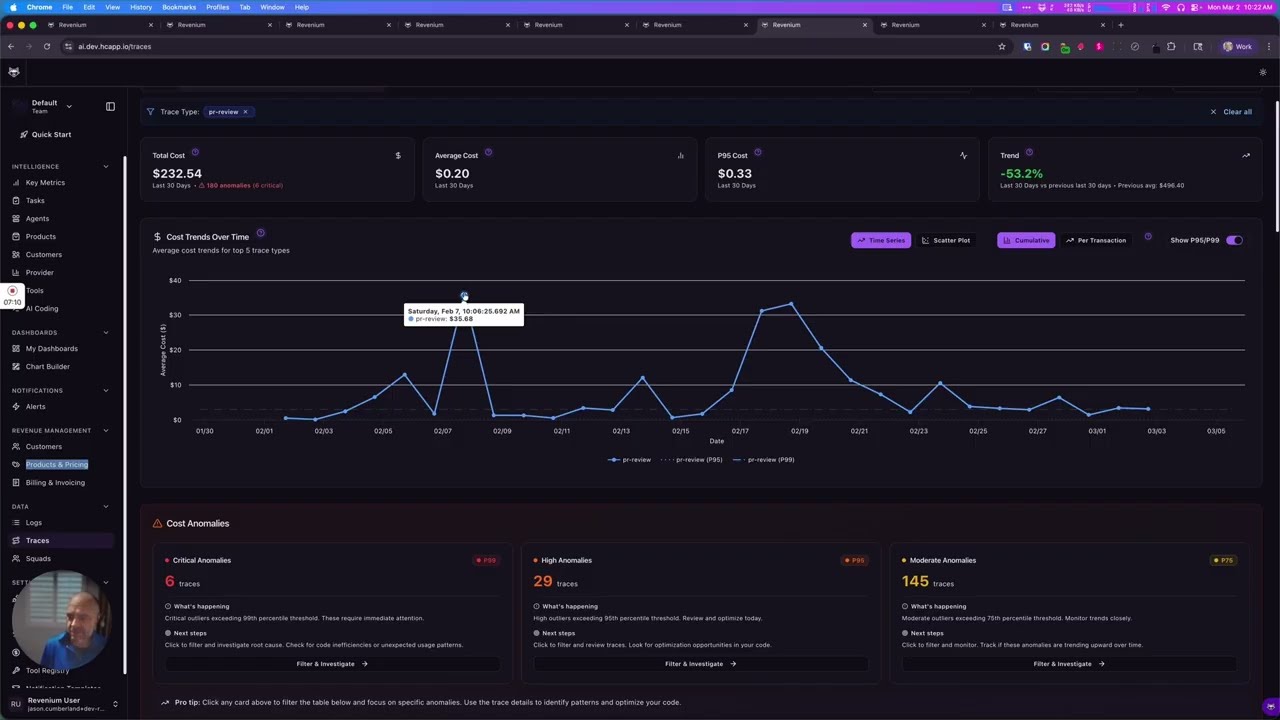Click Clear all filters
The height and width of the screenshot is (720, 1280).
[1231, 112]
